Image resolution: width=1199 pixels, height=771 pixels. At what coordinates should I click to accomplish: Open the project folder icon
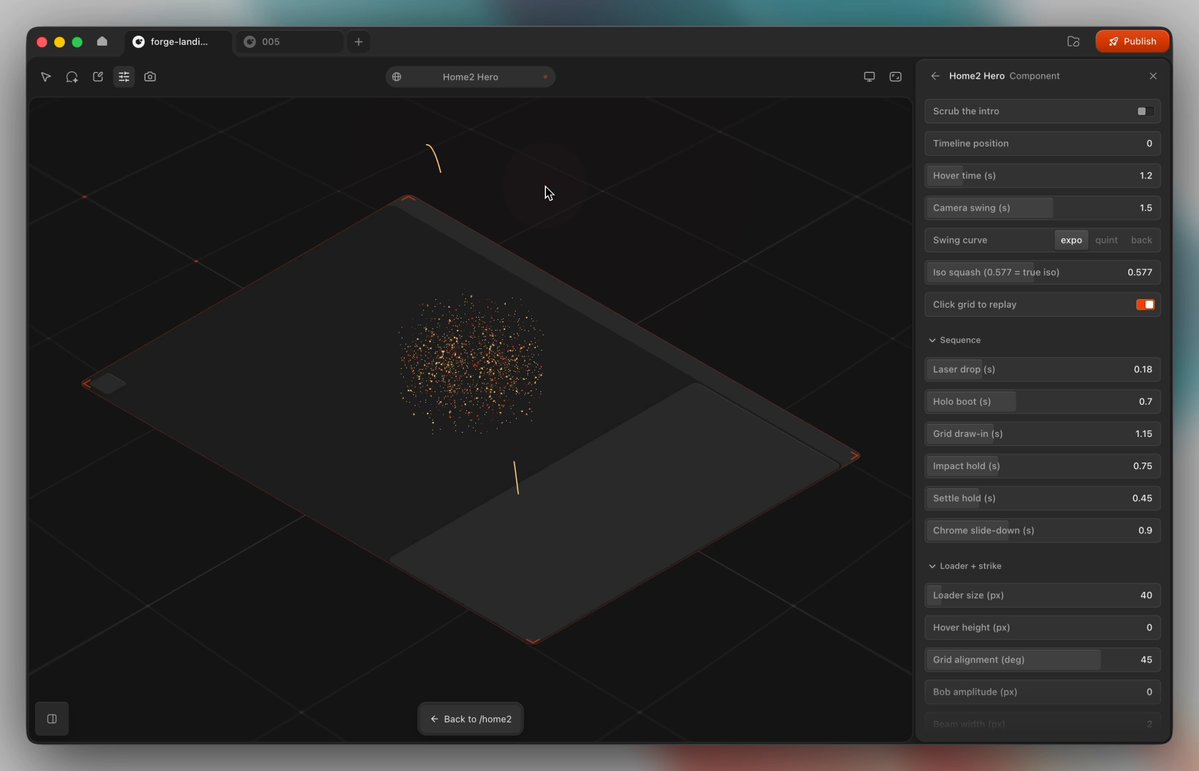click(1074, 41)
